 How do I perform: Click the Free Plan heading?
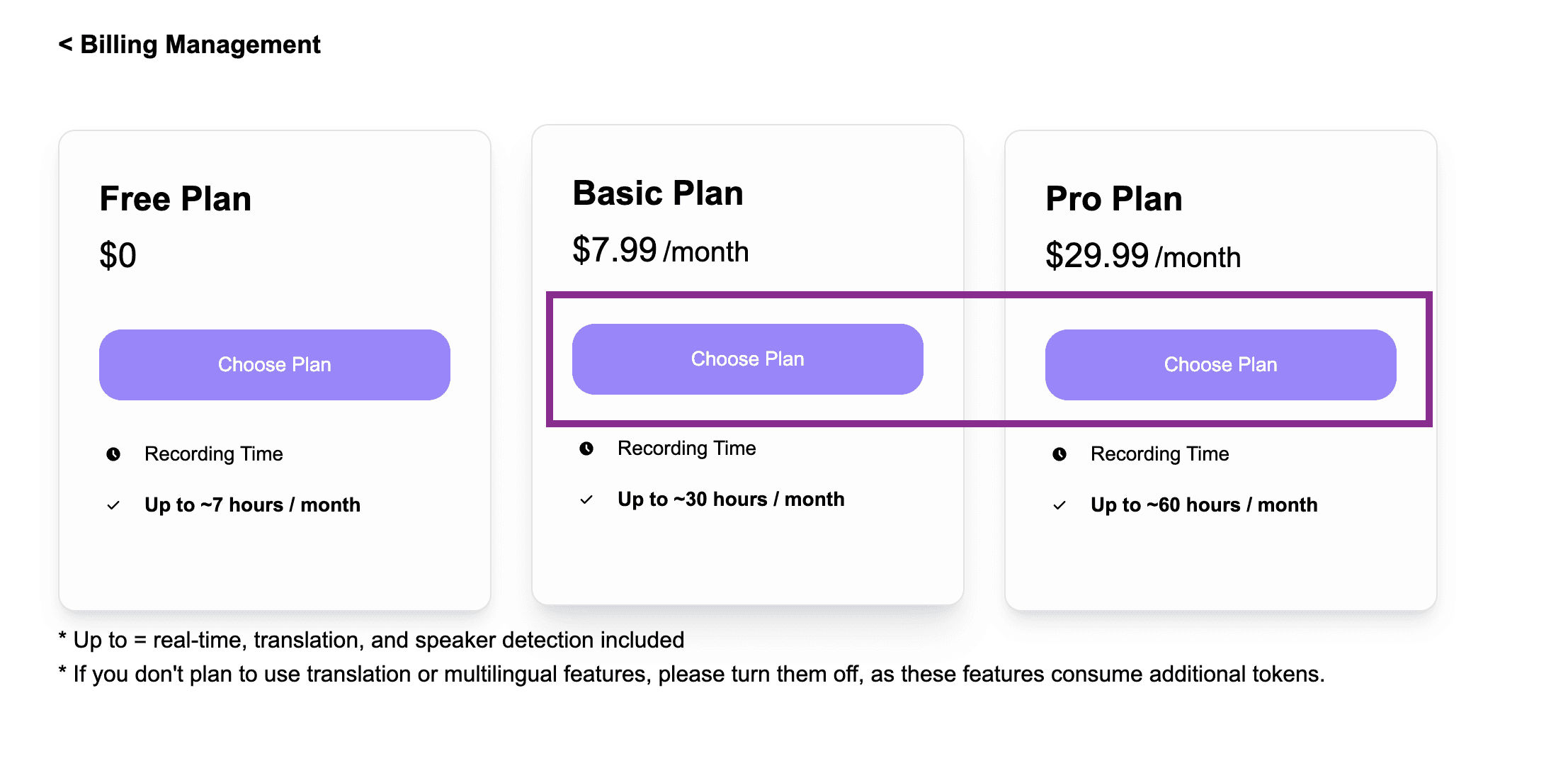176,199
